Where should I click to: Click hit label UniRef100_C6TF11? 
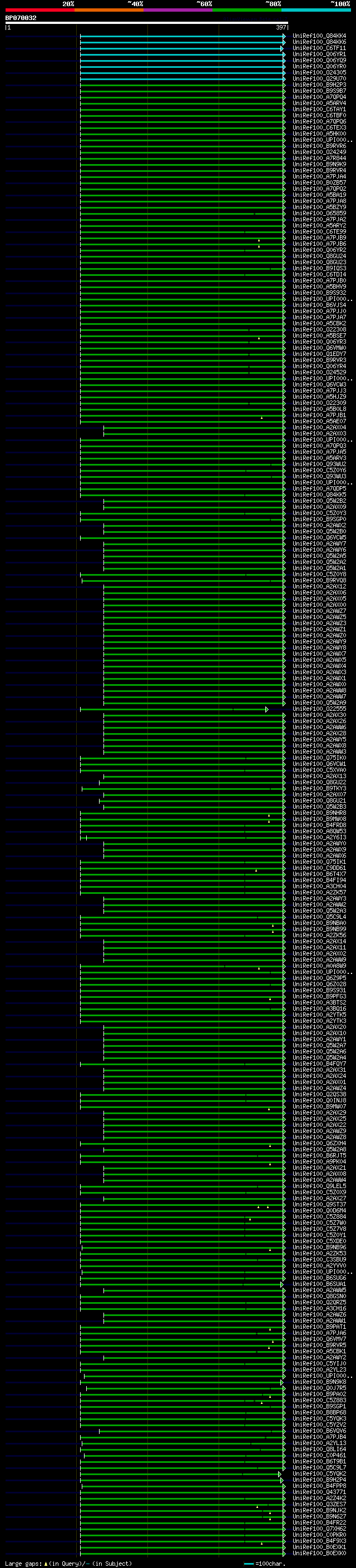[319, 48]
